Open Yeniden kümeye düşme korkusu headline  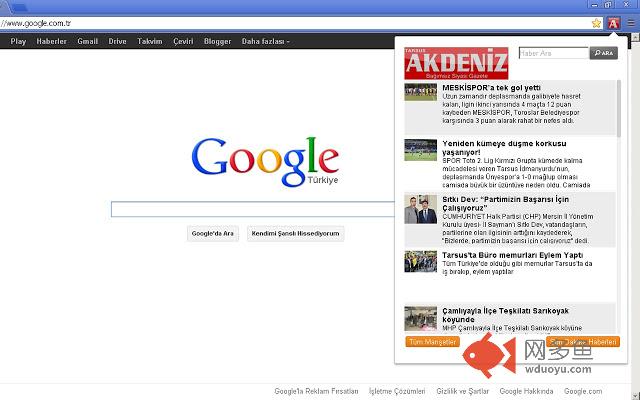tap(504, 148)
